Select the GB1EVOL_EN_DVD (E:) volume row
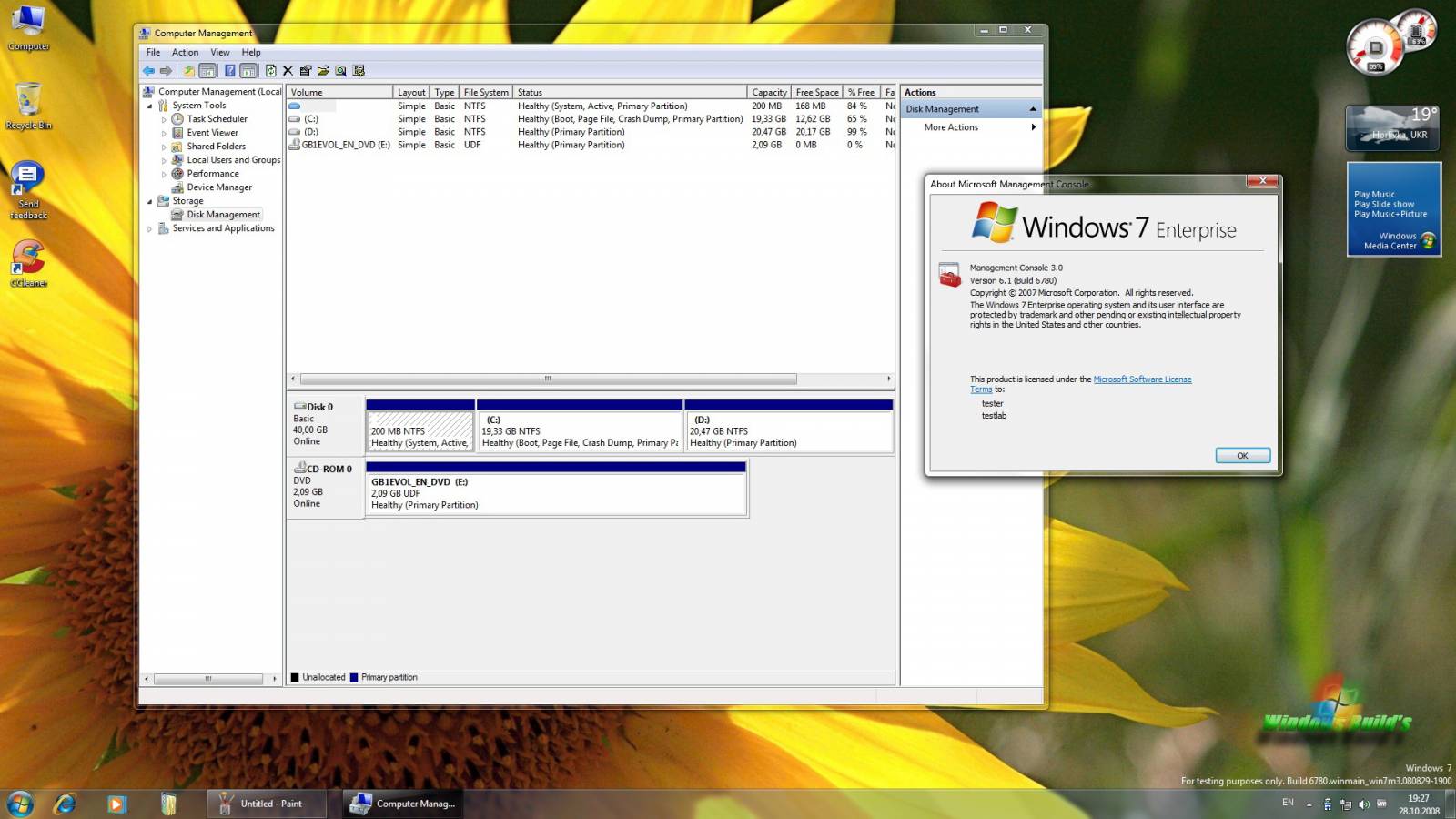The image size is (1456, 819). point(591,145)
